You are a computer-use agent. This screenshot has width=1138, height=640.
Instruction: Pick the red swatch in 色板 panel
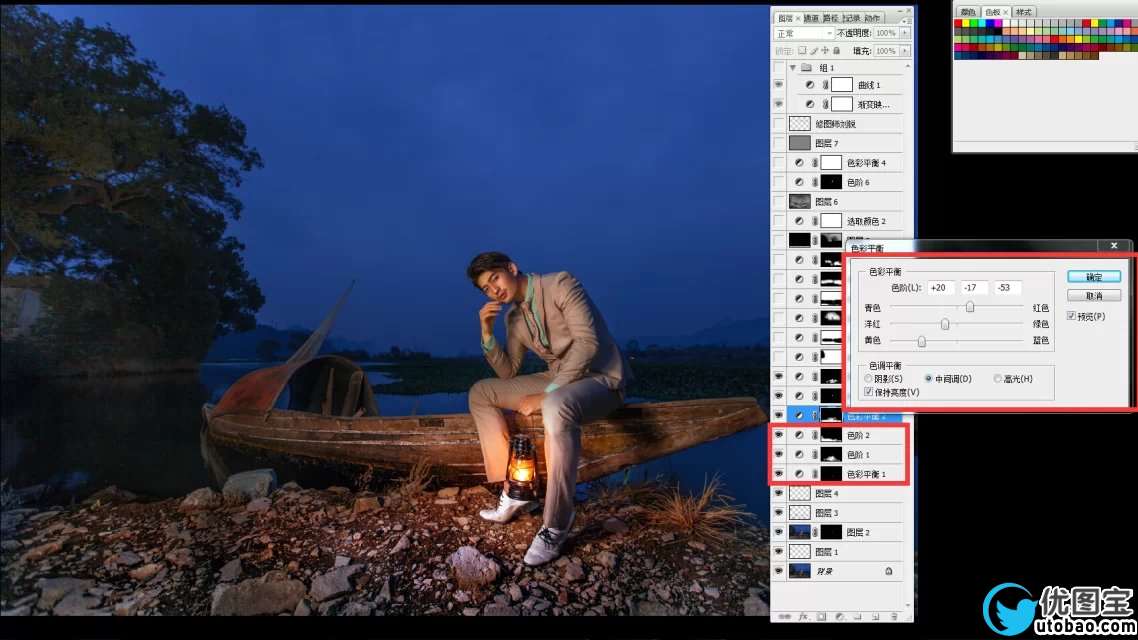click(x=958, y=23)
